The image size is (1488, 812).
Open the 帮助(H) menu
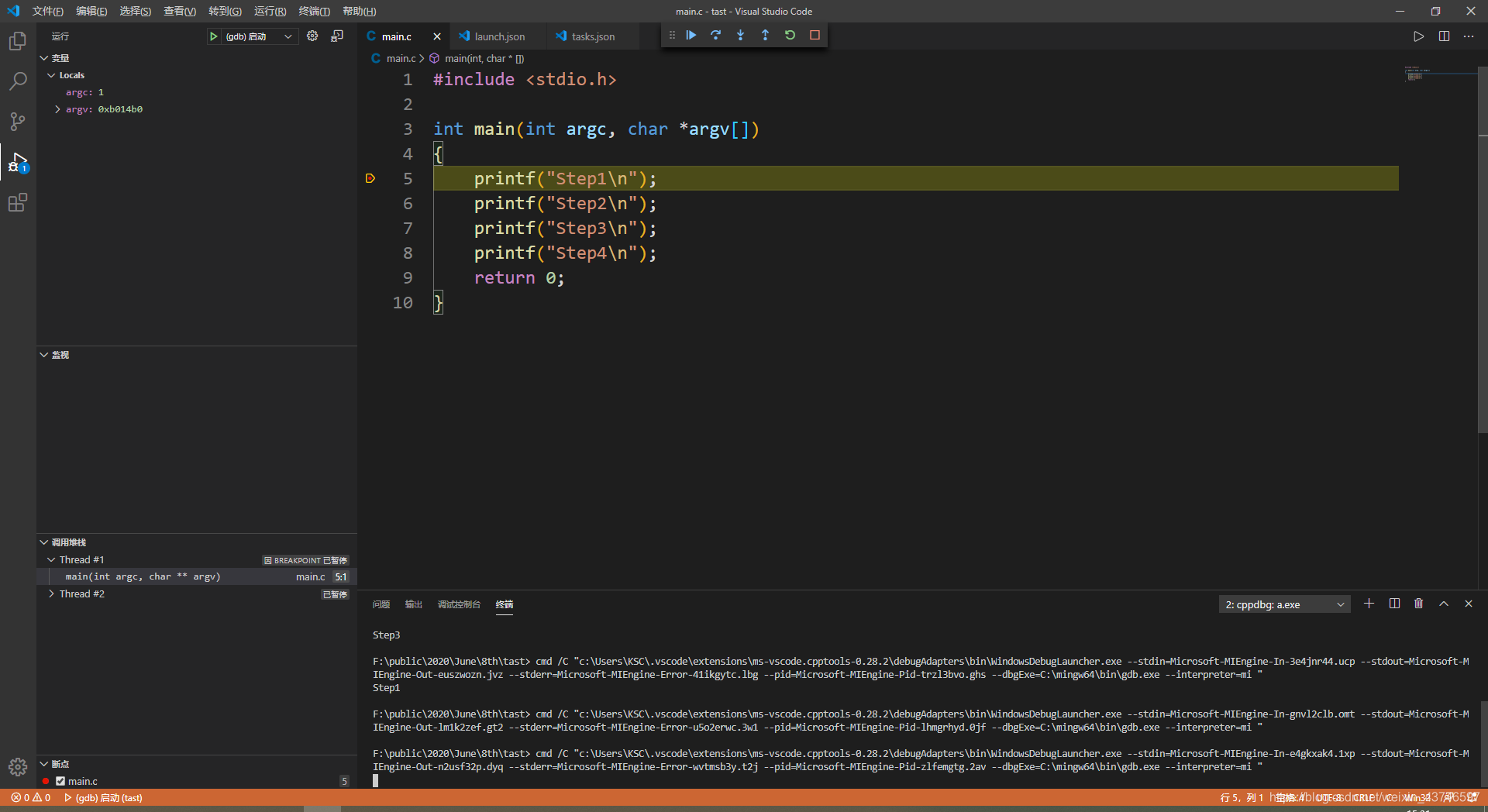point(360,11)
